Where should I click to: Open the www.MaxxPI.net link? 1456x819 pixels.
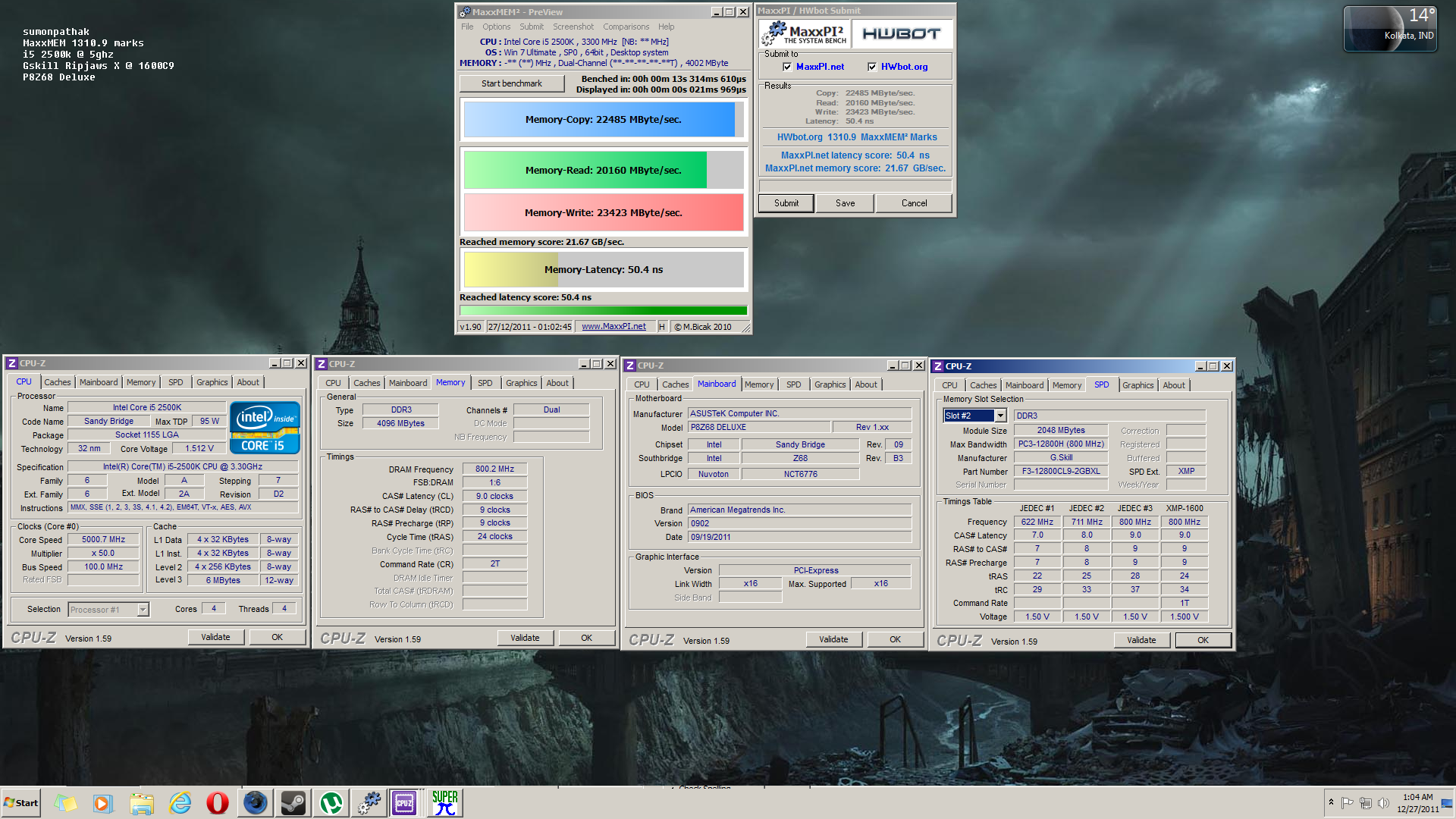613,327
